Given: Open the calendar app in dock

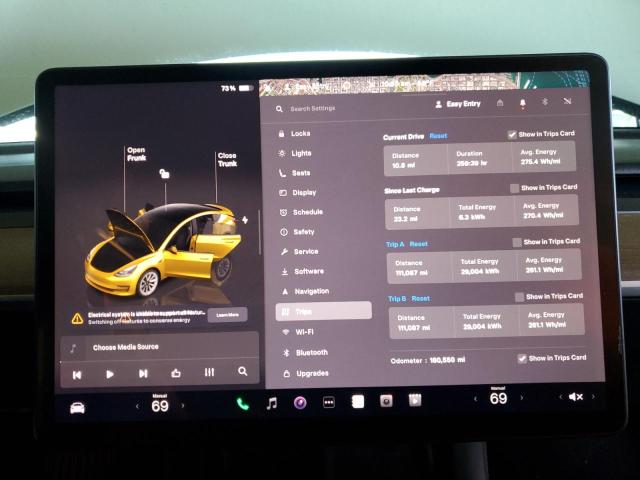Looking at the screenshot, I should [415, 400].
